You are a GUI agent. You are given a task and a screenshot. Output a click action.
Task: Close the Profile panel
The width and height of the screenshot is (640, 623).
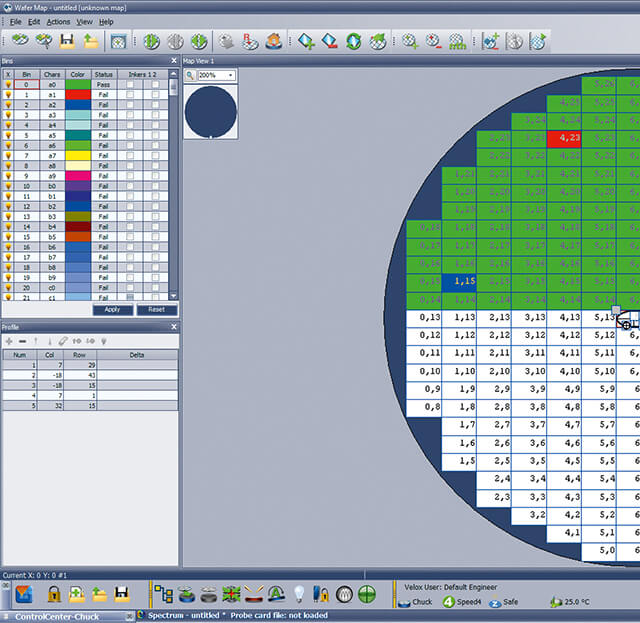(174, 327)
